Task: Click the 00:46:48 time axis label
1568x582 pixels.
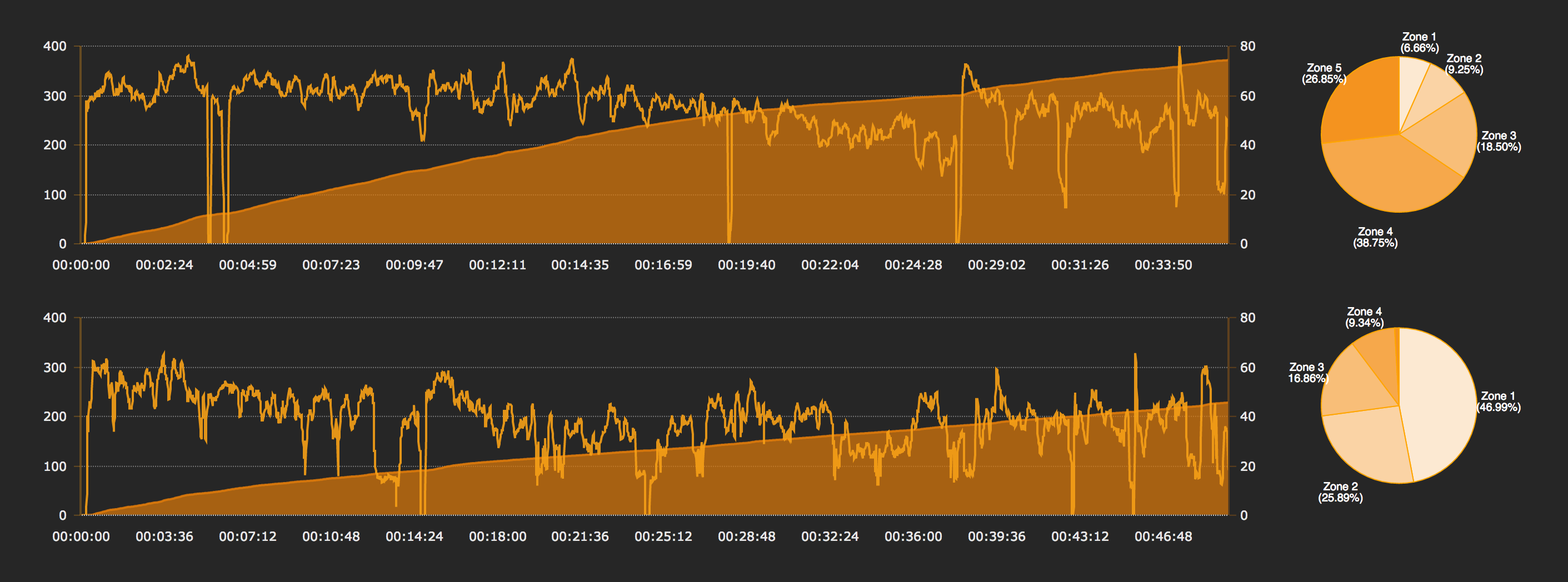Action: coord(1164,537)
